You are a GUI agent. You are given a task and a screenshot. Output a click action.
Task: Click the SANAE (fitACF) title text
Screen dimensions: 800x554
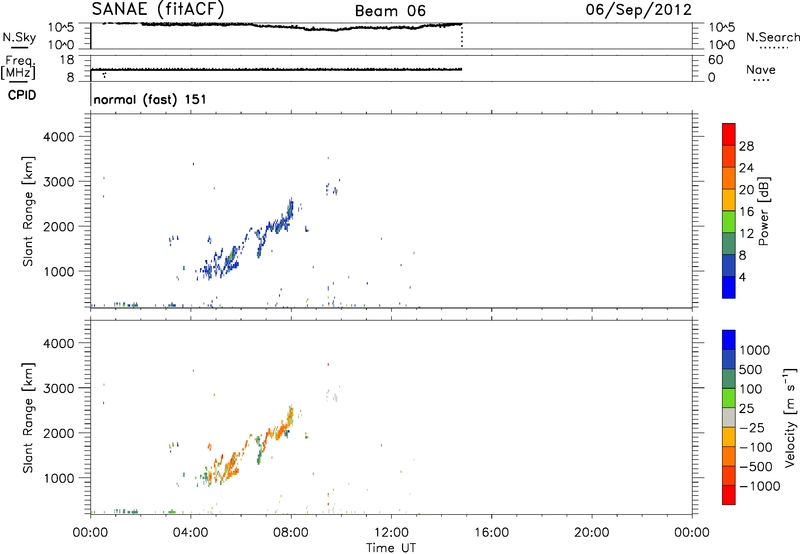click(158, 9)
